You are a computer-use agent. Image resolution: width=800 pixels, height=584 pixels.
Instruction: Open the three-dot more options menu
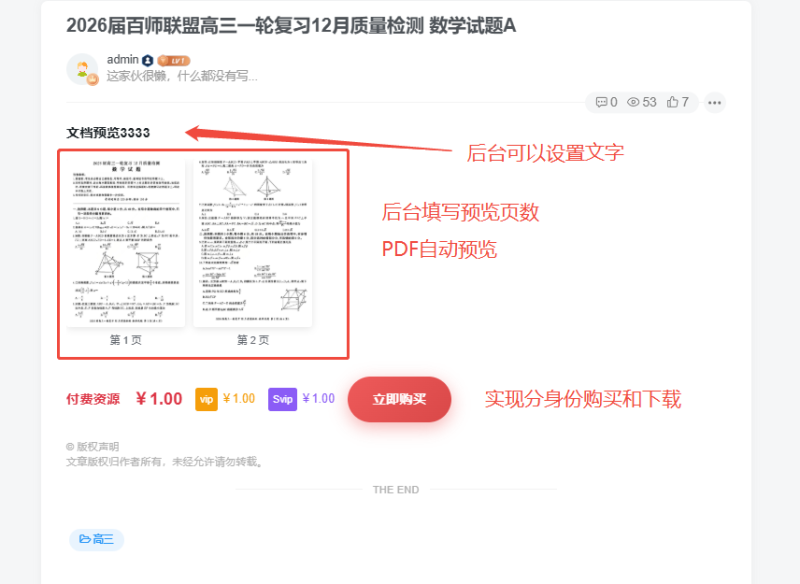coord(714,103)
